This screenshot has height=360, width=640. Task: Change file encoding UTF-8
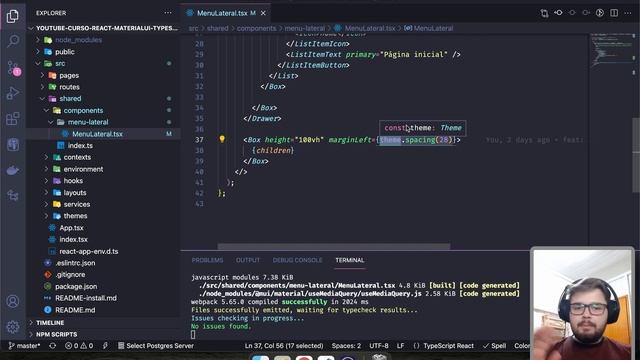point(379,346)
